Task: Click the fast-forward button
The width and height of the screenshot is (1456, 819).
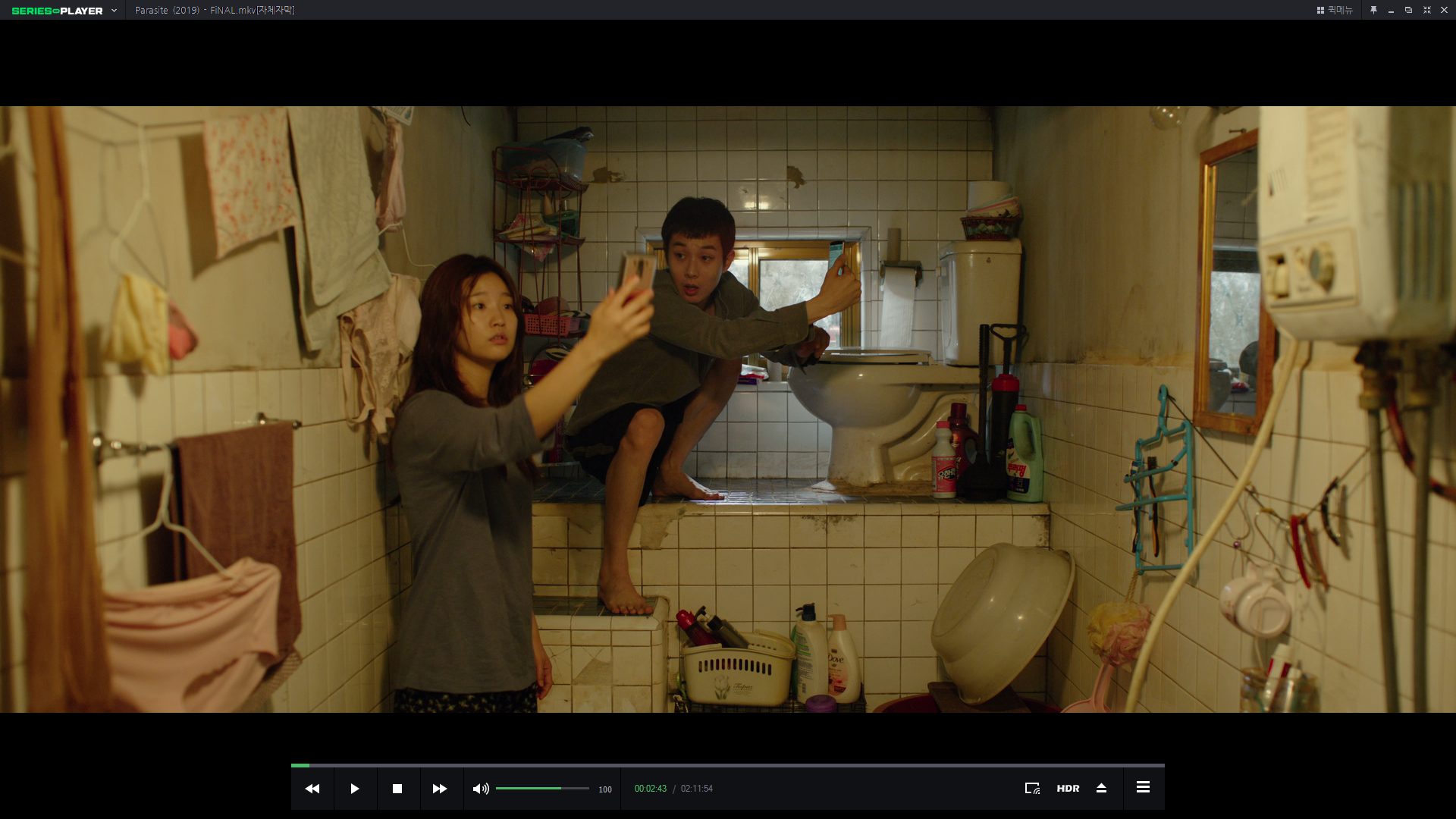Action: click(440, 789)
